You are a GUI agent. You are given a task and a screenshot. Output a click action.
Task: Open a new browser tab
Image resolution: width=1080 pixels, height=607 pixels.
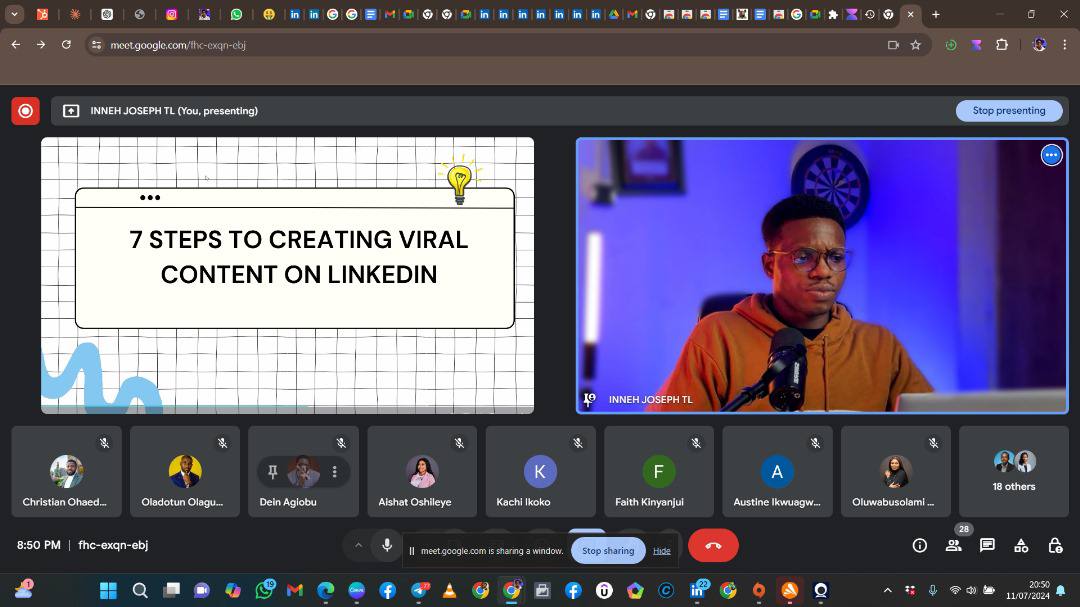click(x=935, y=14)
